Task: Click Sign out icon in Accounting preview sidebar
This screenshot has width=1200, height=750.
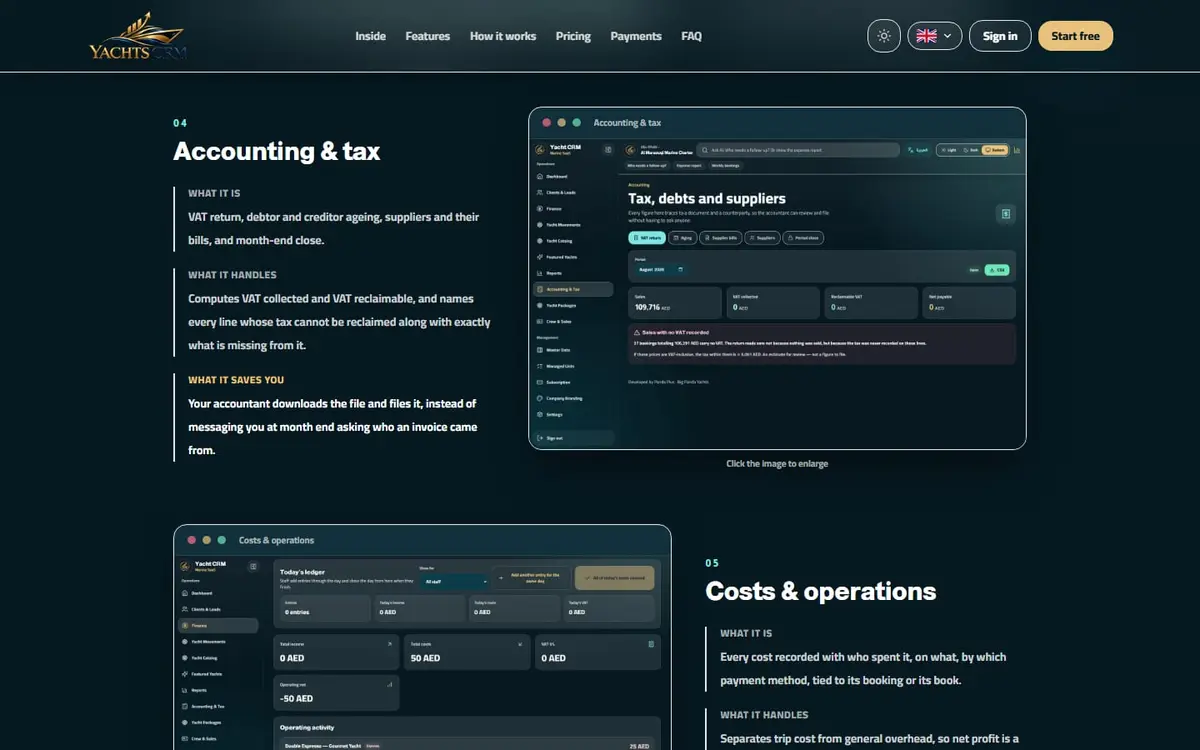Action: (x=540, y=438)
